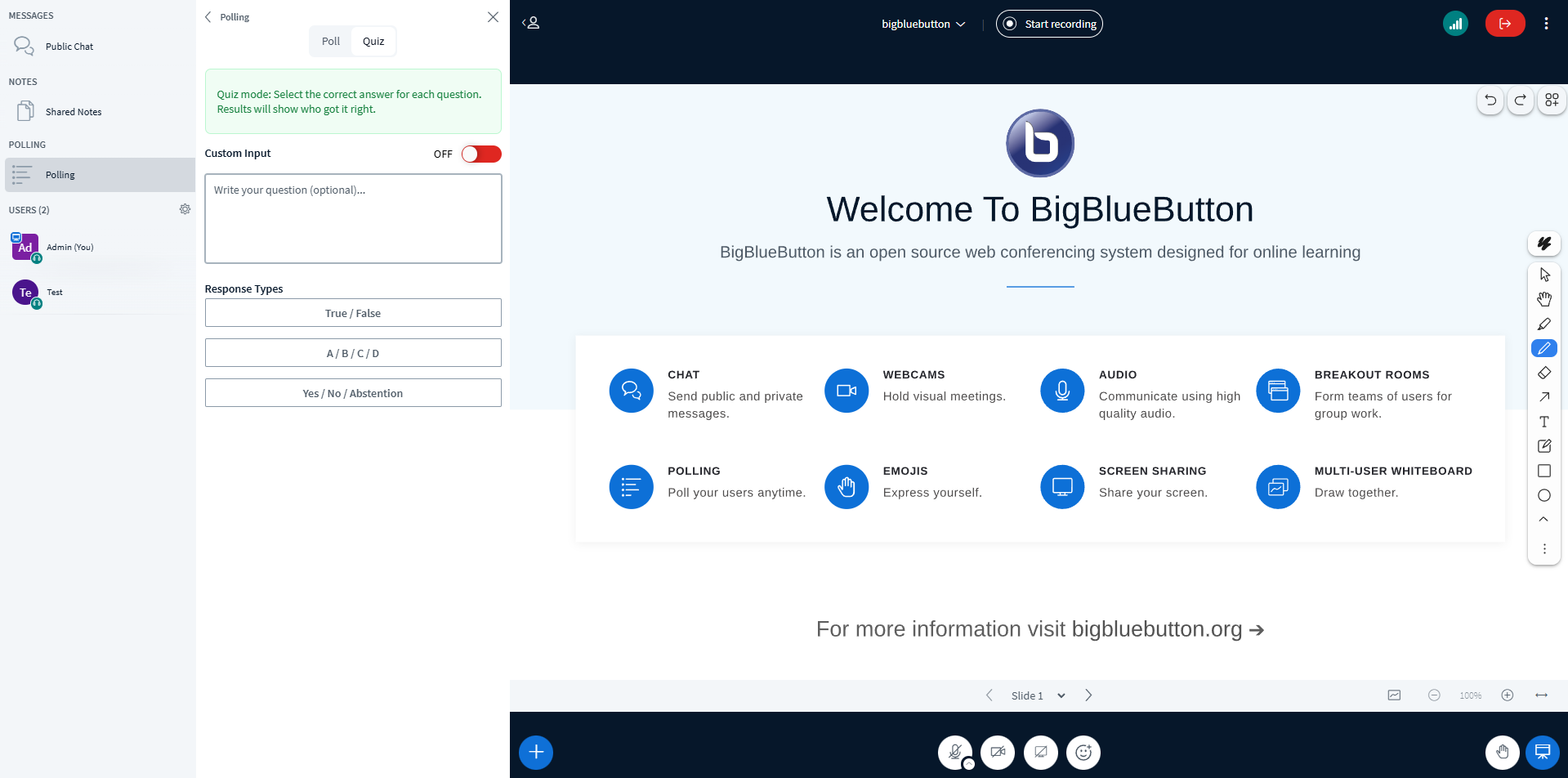Select the arrow tool
The width and height of the screenshot is (1568, 778).
[x=1544, y=397]
